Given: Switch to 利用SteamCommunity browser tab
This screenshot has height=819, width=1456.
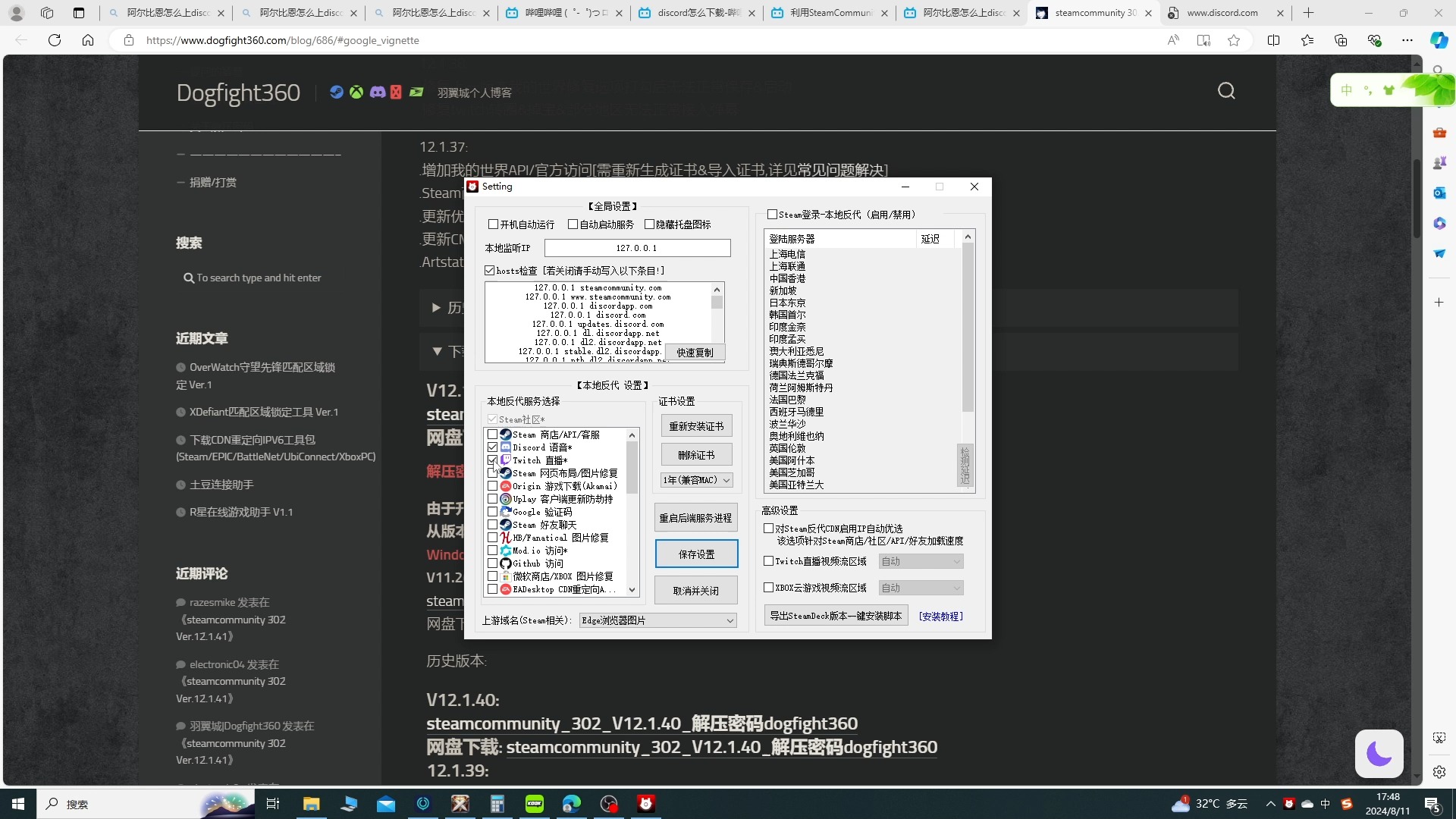Looking at the screenshot, I should coord(829,13).
